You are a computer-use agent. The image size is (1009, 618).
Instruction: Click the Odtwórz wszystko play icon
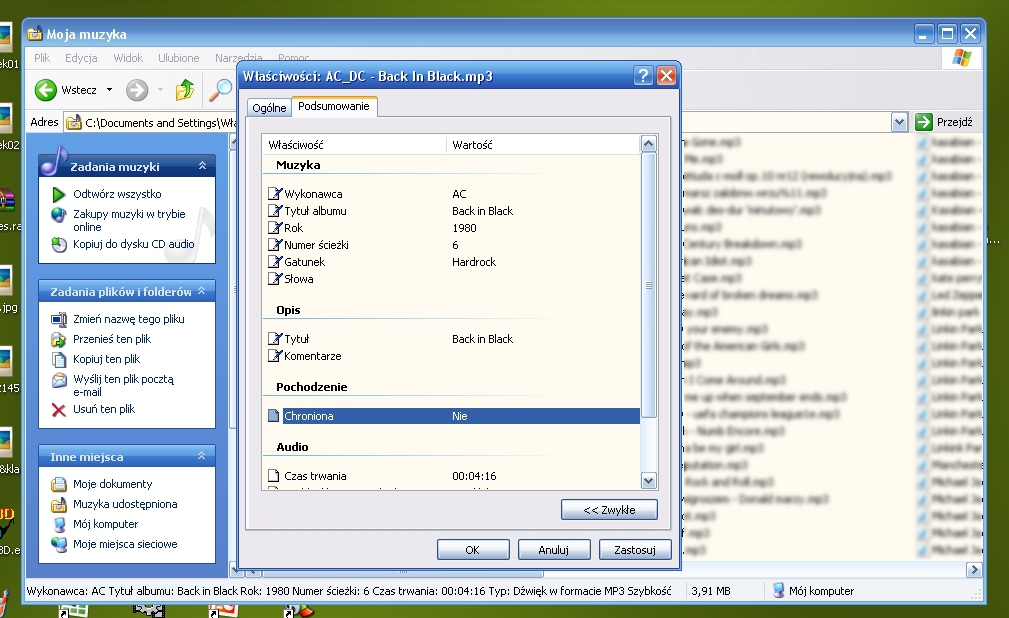(x=59, y=194)
